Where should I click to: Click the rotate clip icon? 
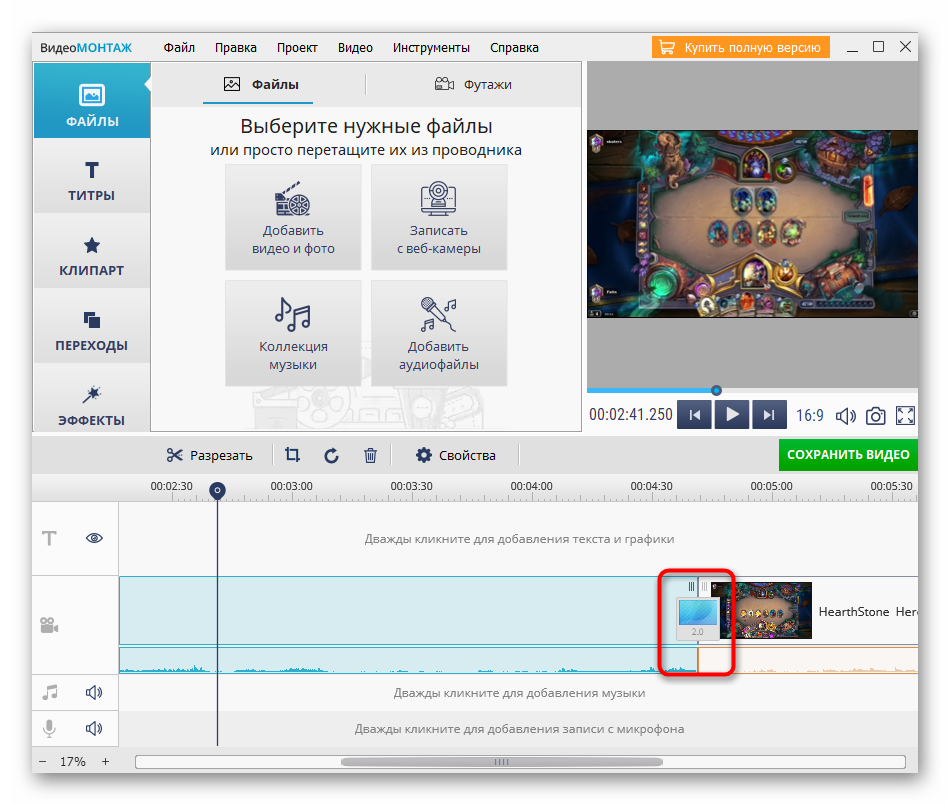(331, 455)
